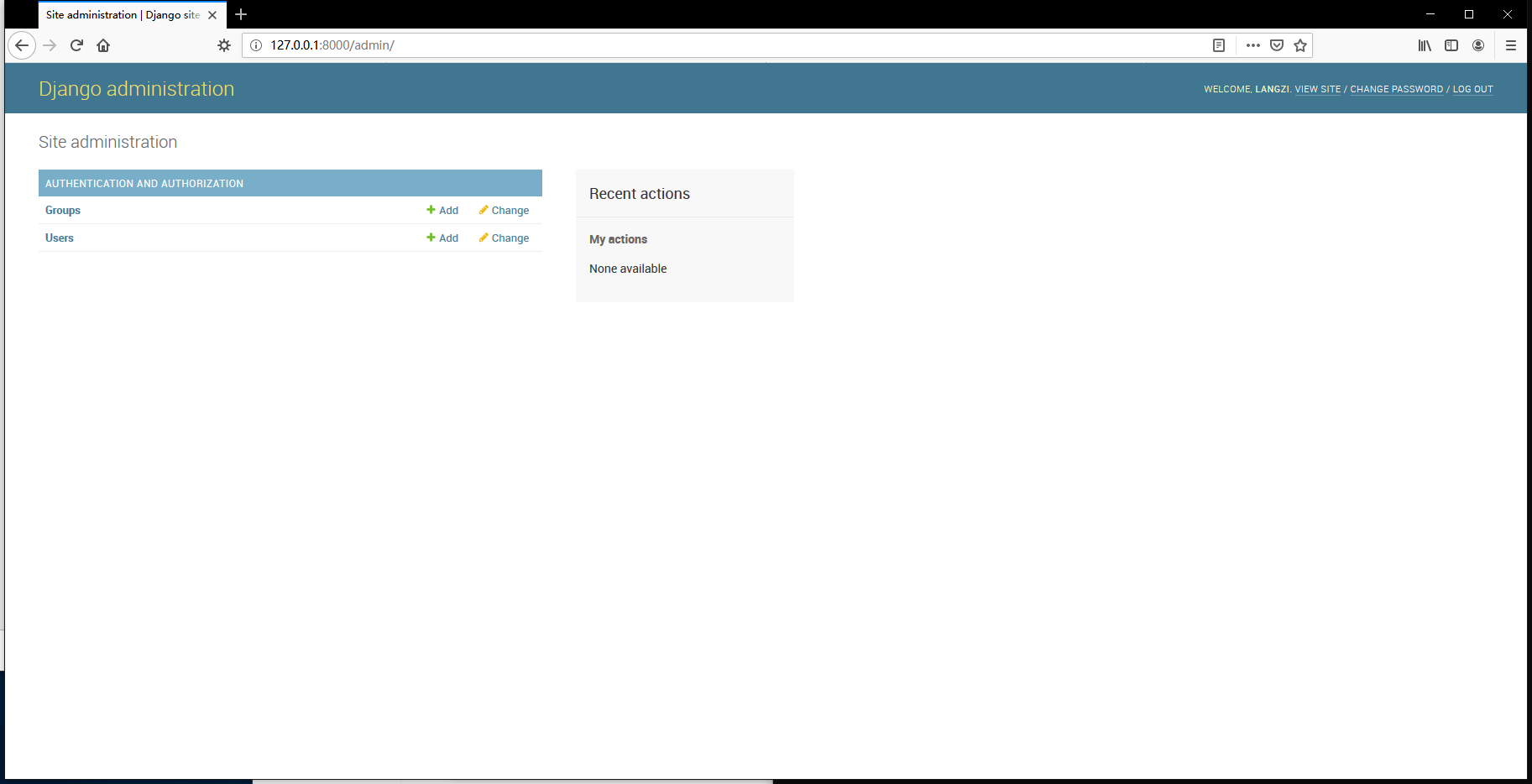Add a new user
Image resolution: width=1532 pixels, height=784 pixels.
(442, 238)
